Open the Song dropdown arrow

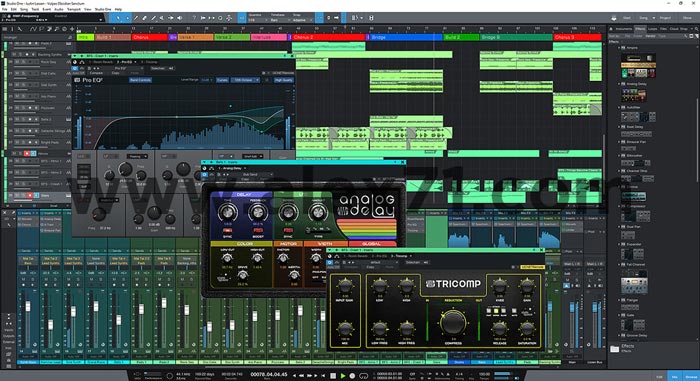click(654, 18)
